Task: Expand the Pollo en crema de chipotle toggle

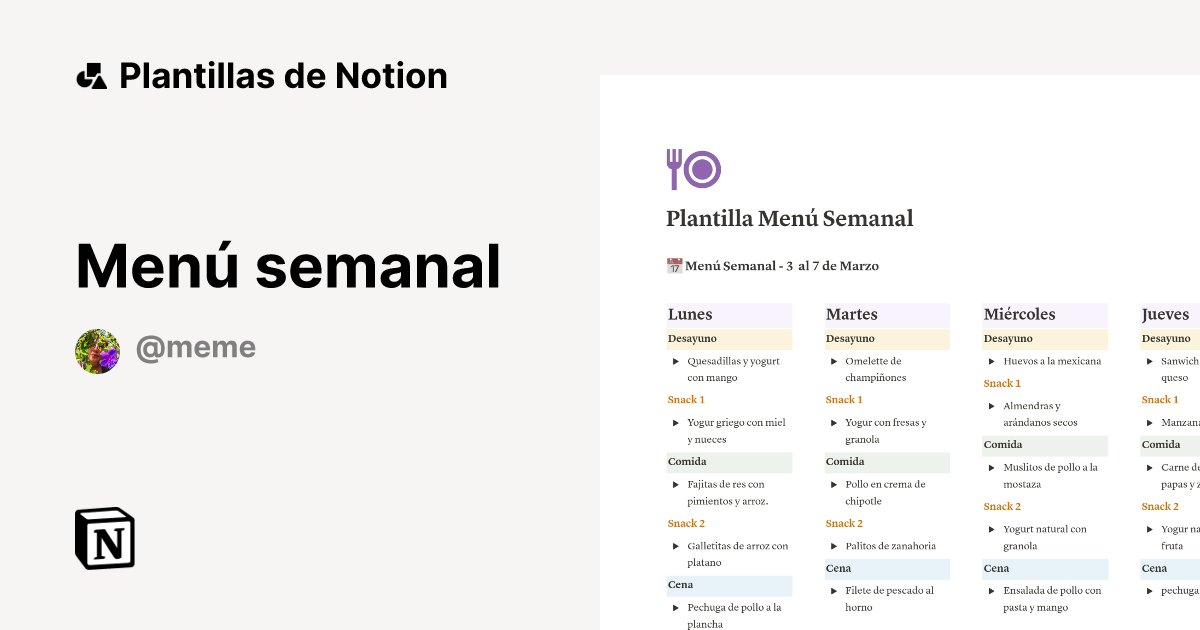Action: pos(833,484)
